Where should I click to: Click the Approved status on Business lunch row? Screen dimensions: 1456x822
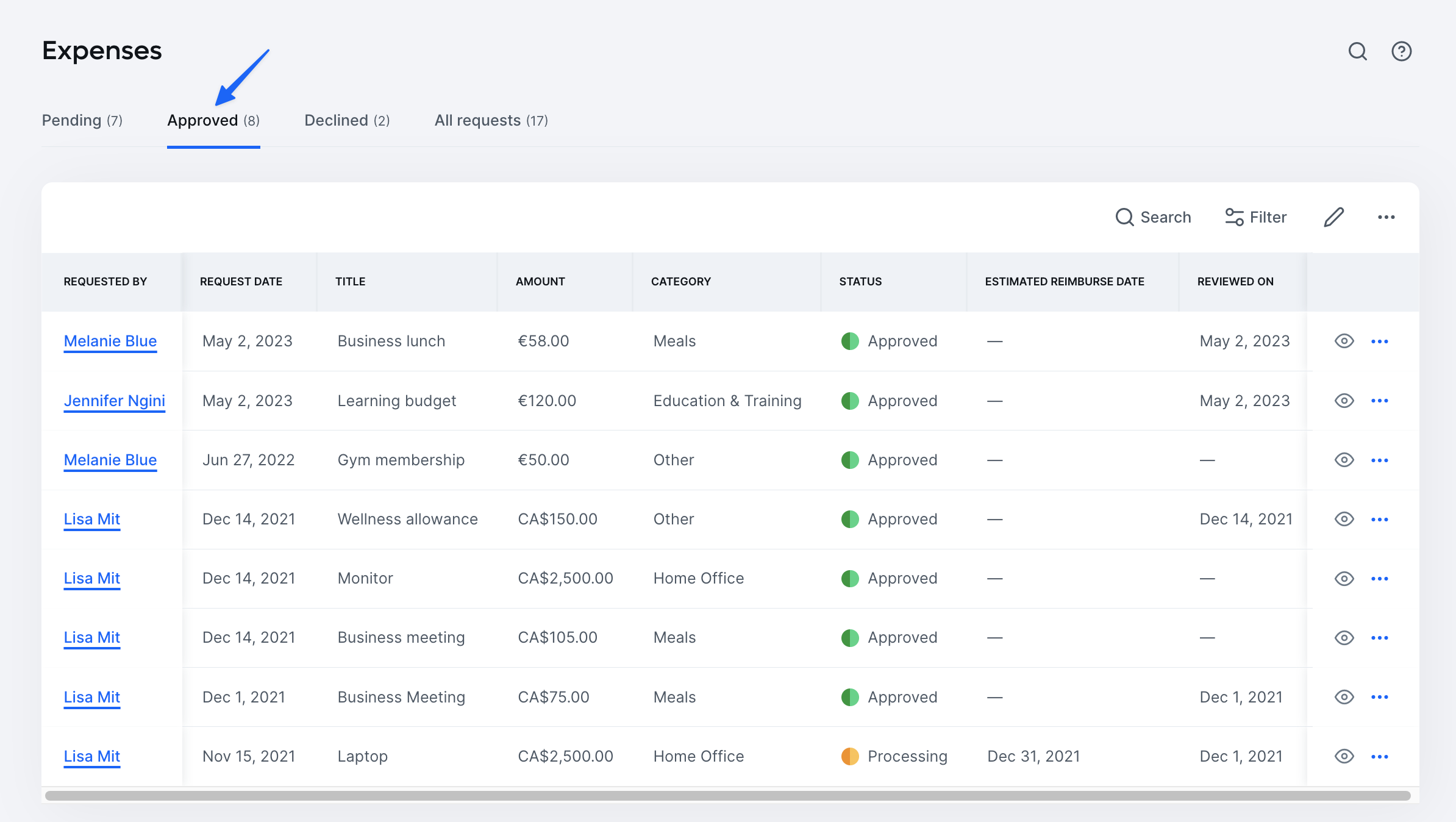(890, 341)
